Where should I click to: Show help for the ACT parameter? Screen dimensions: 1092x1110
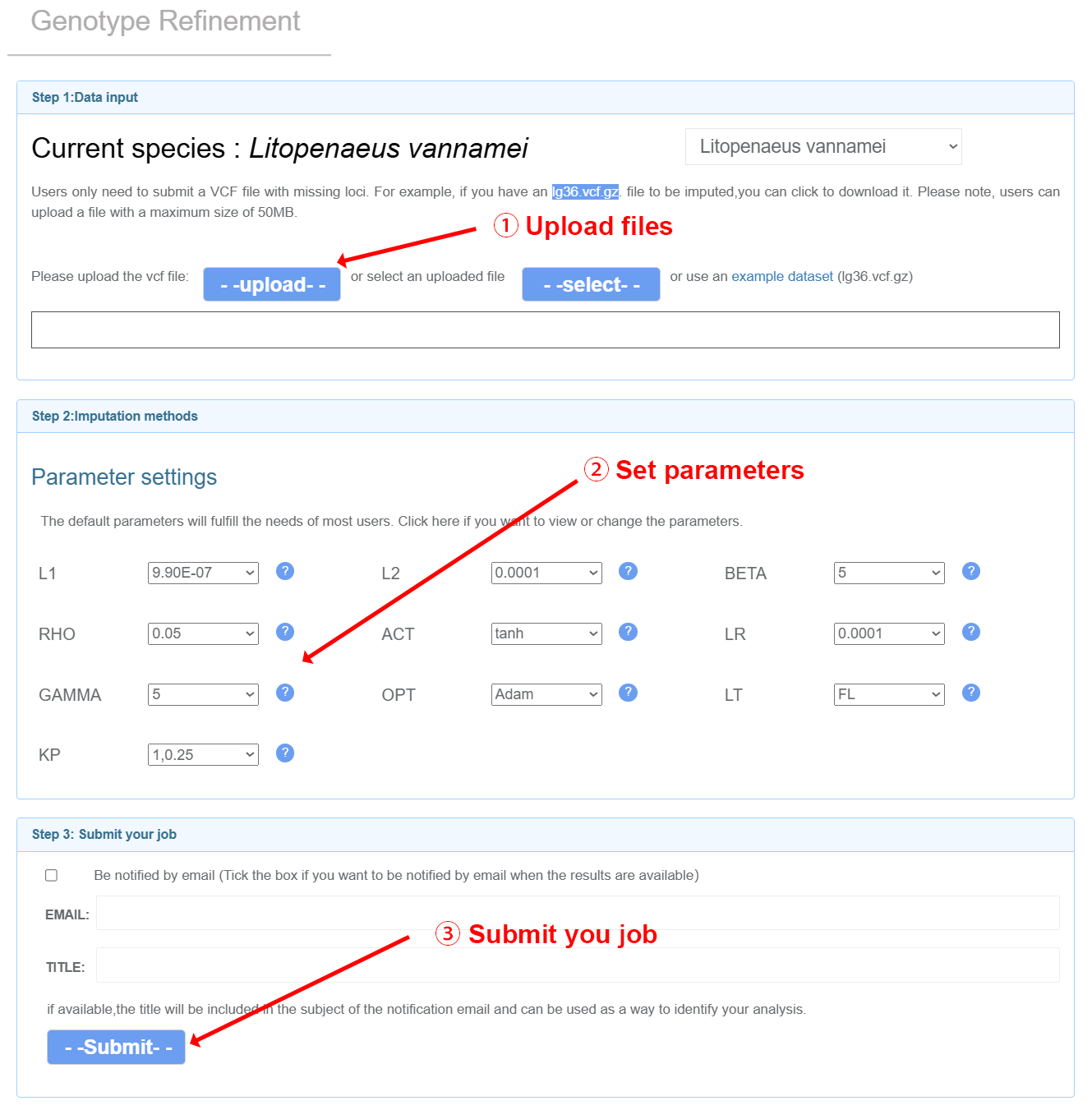point(628,632)
